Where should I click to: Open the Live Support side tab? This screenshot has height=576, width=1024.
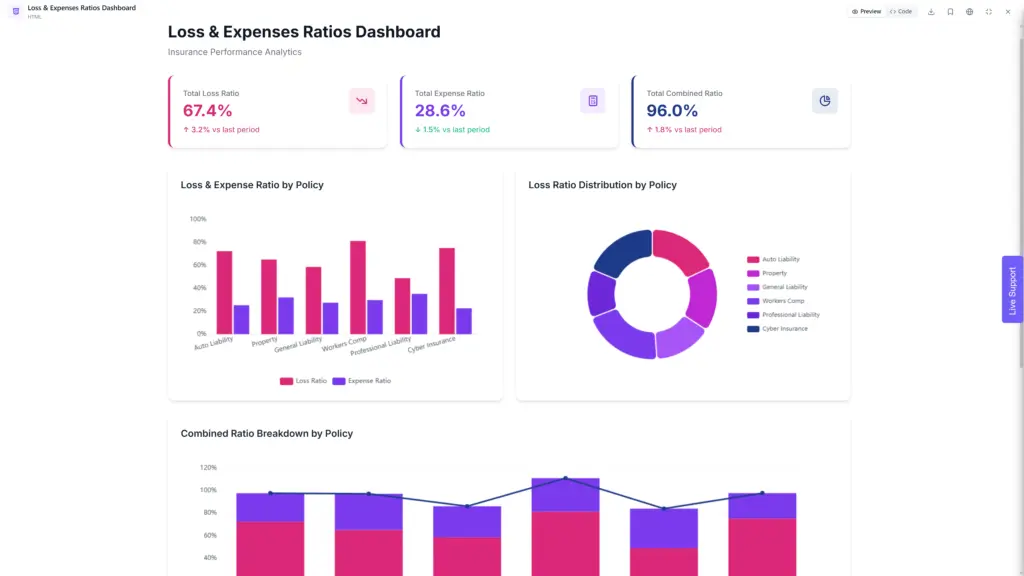1012,289
